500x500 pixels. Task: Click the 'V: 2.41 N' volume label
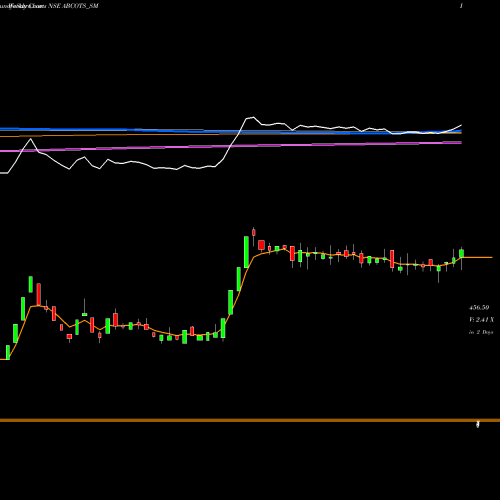point(481,320)
